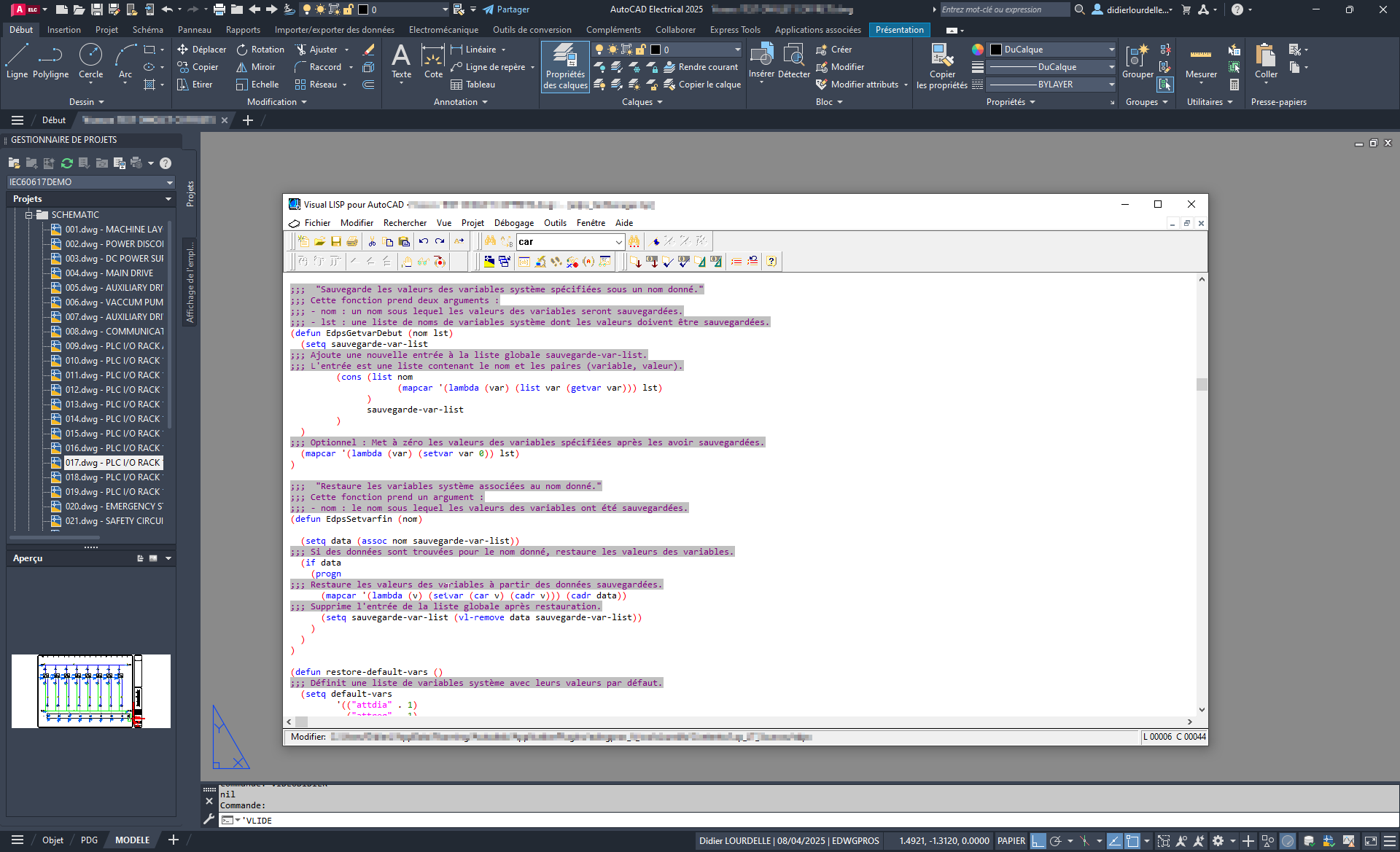Click help icon in project manager toolbar

click(166, 163)
